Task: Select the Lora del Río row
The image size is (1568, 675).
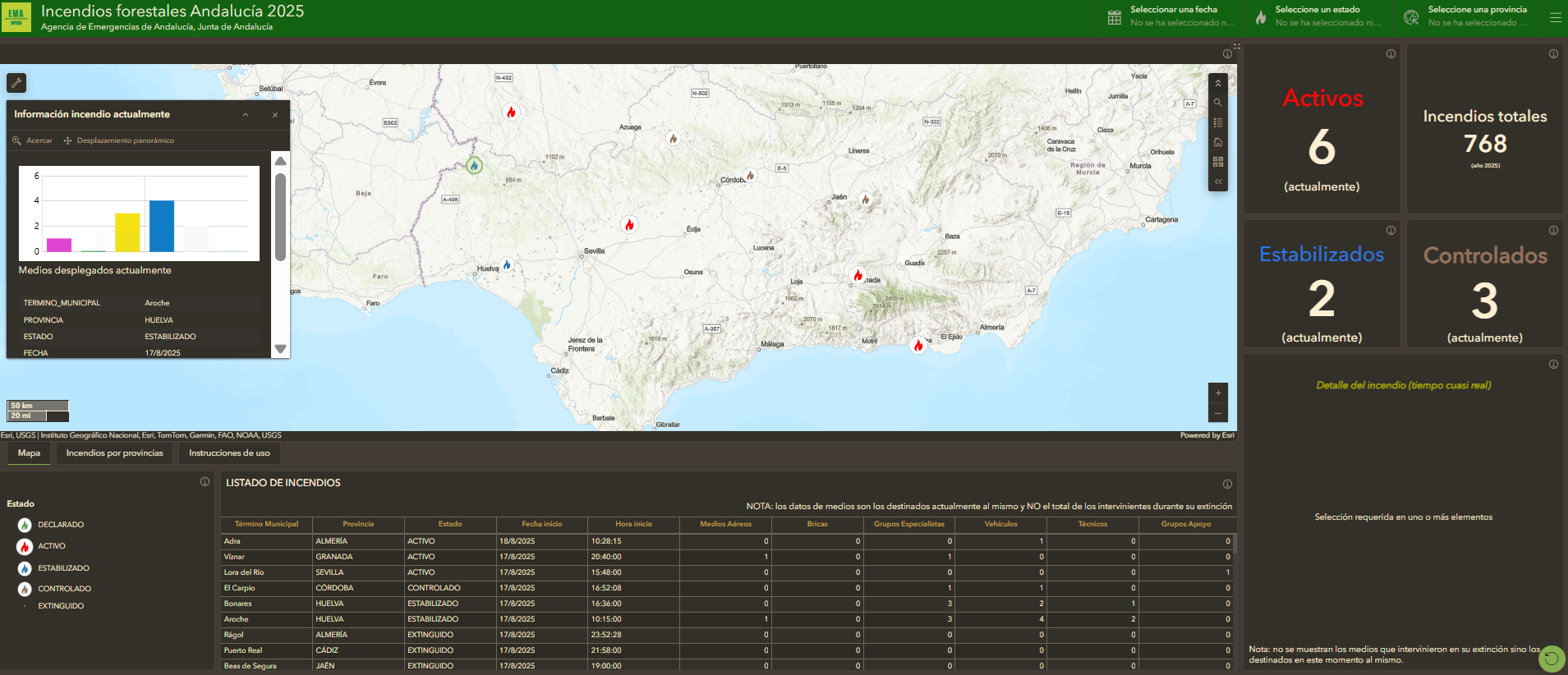Action: click(727, 572)
